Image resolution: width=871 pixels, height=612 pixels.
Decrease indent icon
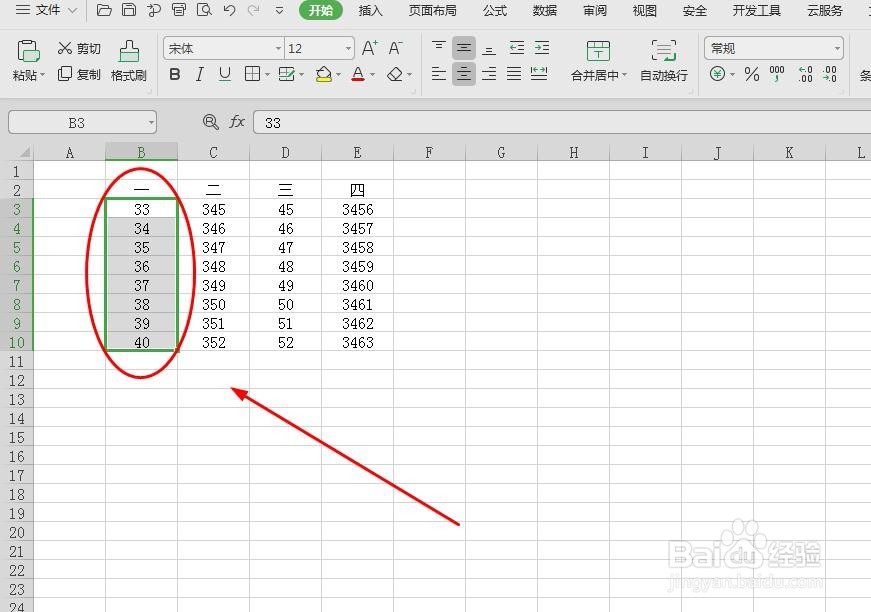pyautogui.click(x=517, y=48)
